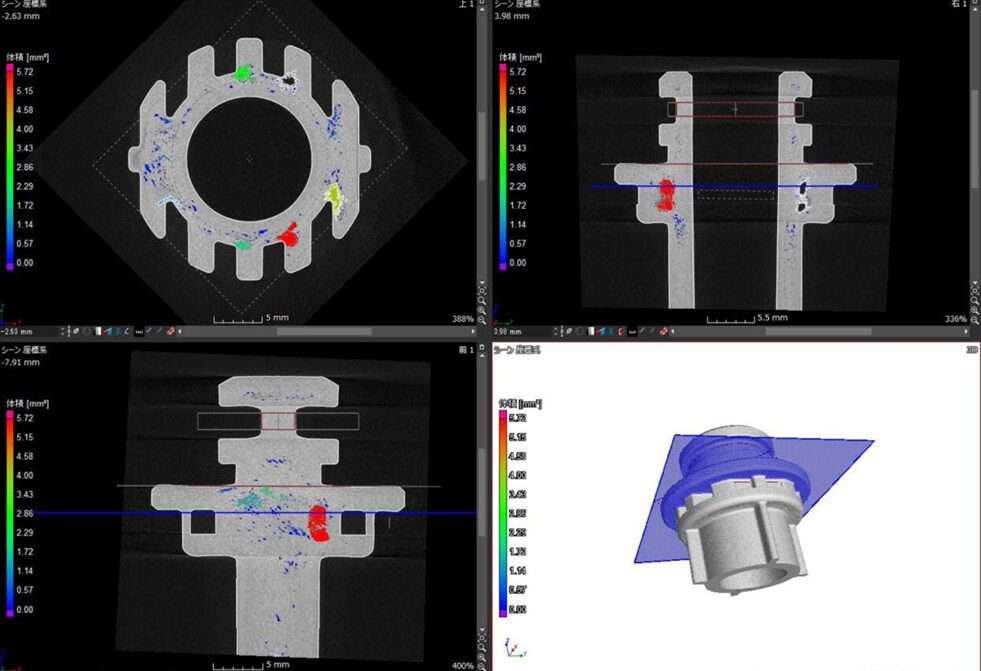Viewport: 981px width, 671px height.
Task: Click the zoom-out magnifier in the top view pane
Action: [x=481, y=320]
